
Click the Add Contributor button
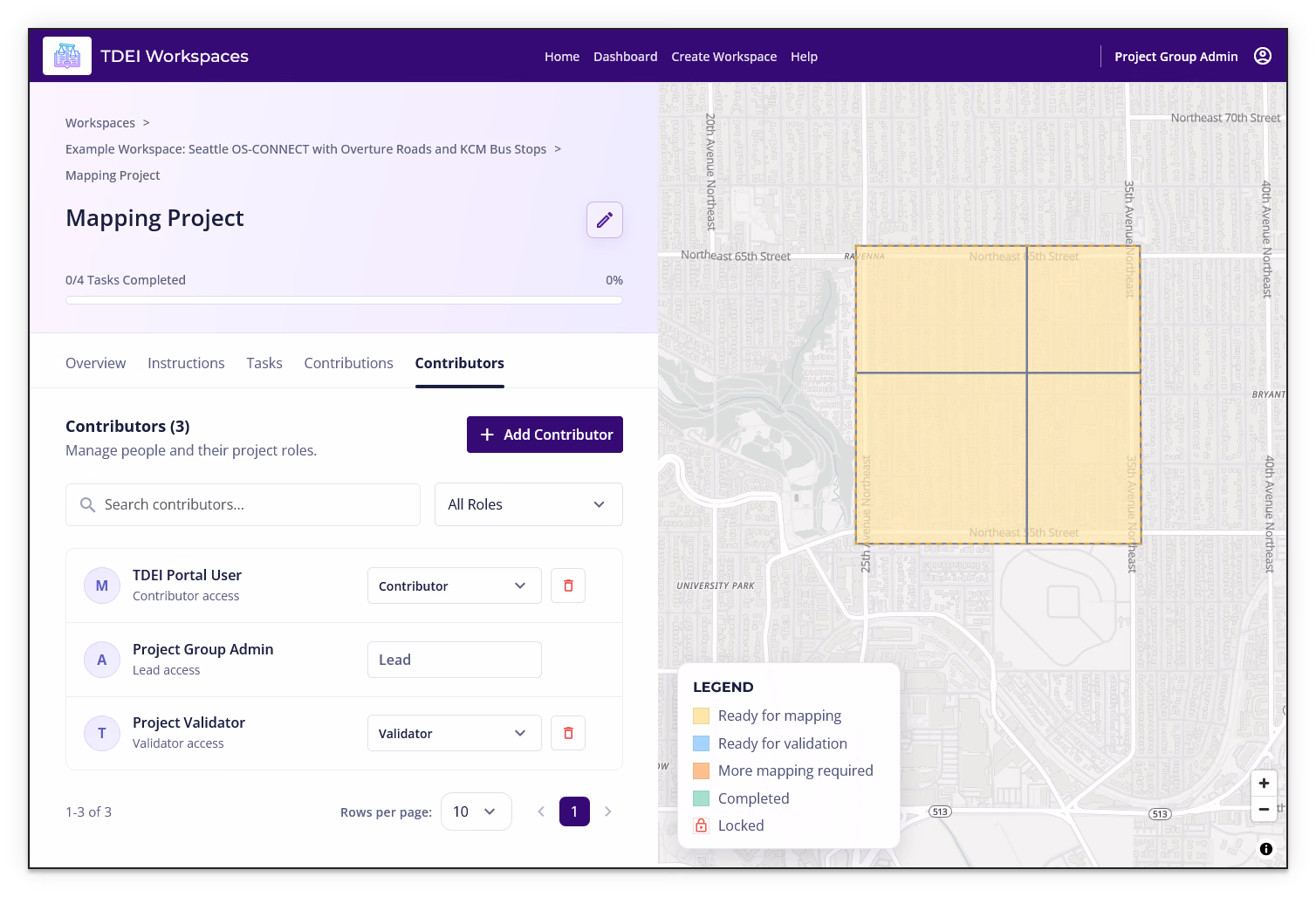pyautogui.click(x=545, y=435)
